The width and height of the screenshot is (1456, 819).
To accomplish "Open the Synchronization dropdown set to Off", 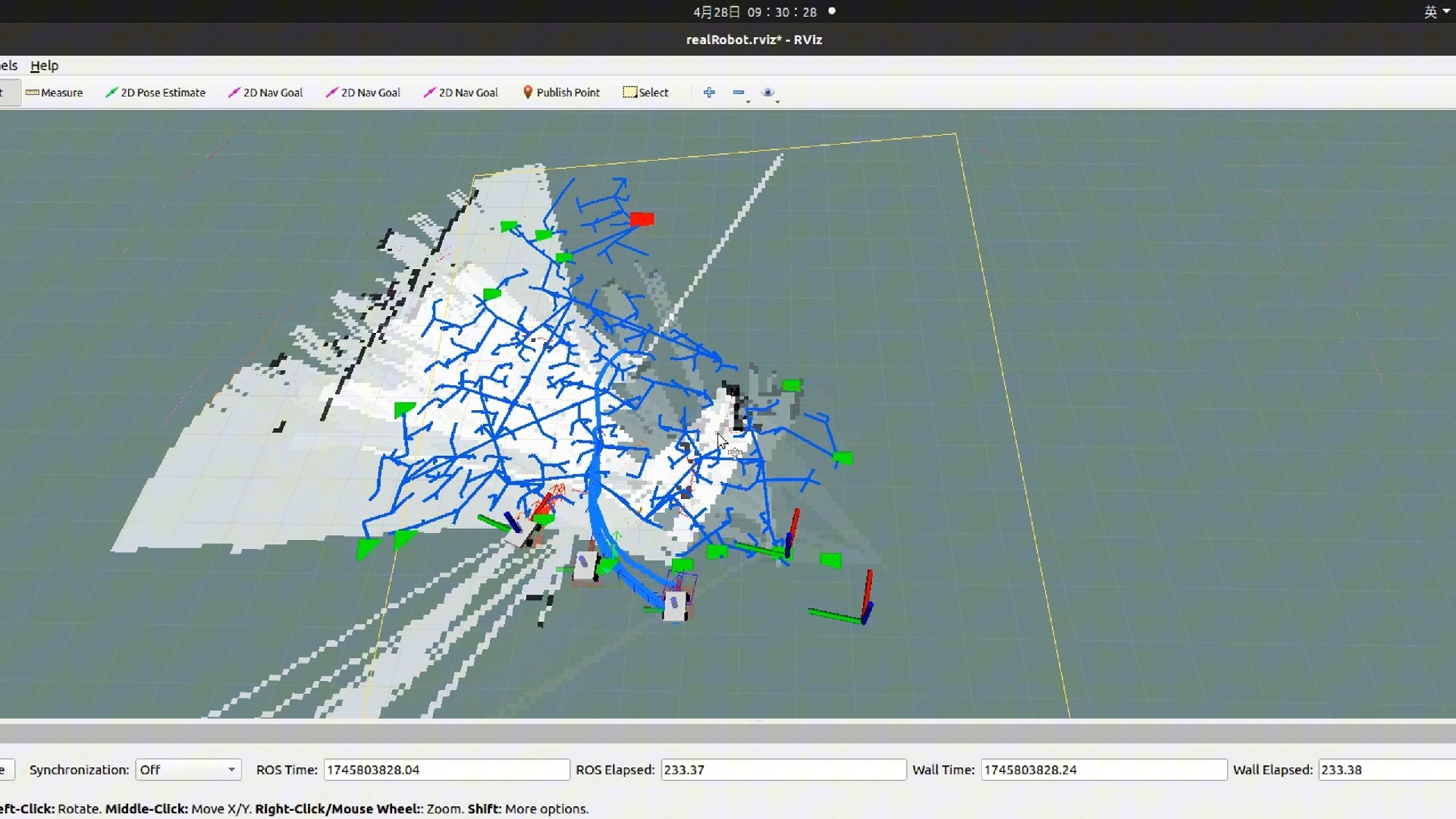I will point(188,770).
